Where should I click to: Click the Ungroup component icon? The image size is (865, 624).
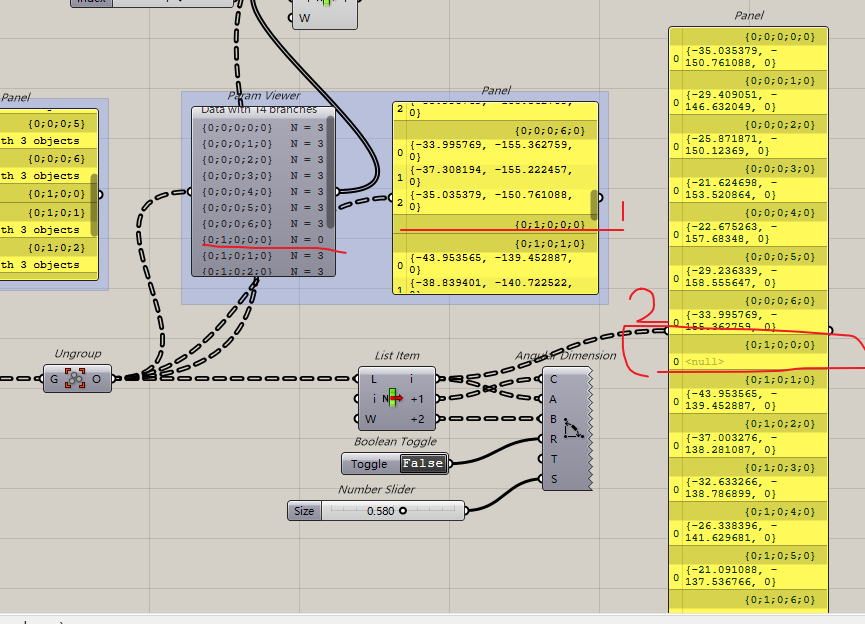pos(76,378)
